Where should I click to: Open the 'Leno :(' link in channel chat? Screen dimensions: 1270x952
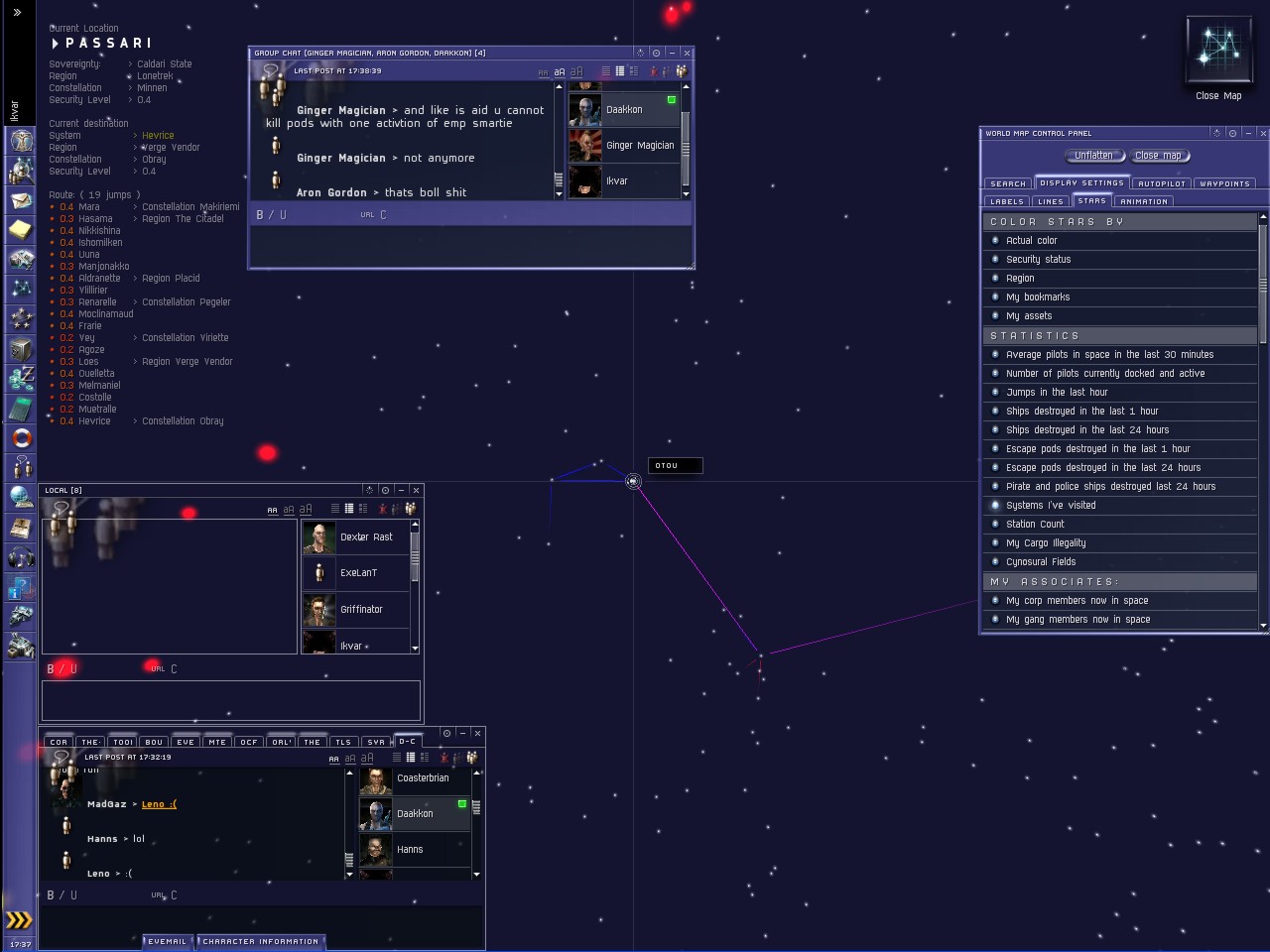coord(159,804)
